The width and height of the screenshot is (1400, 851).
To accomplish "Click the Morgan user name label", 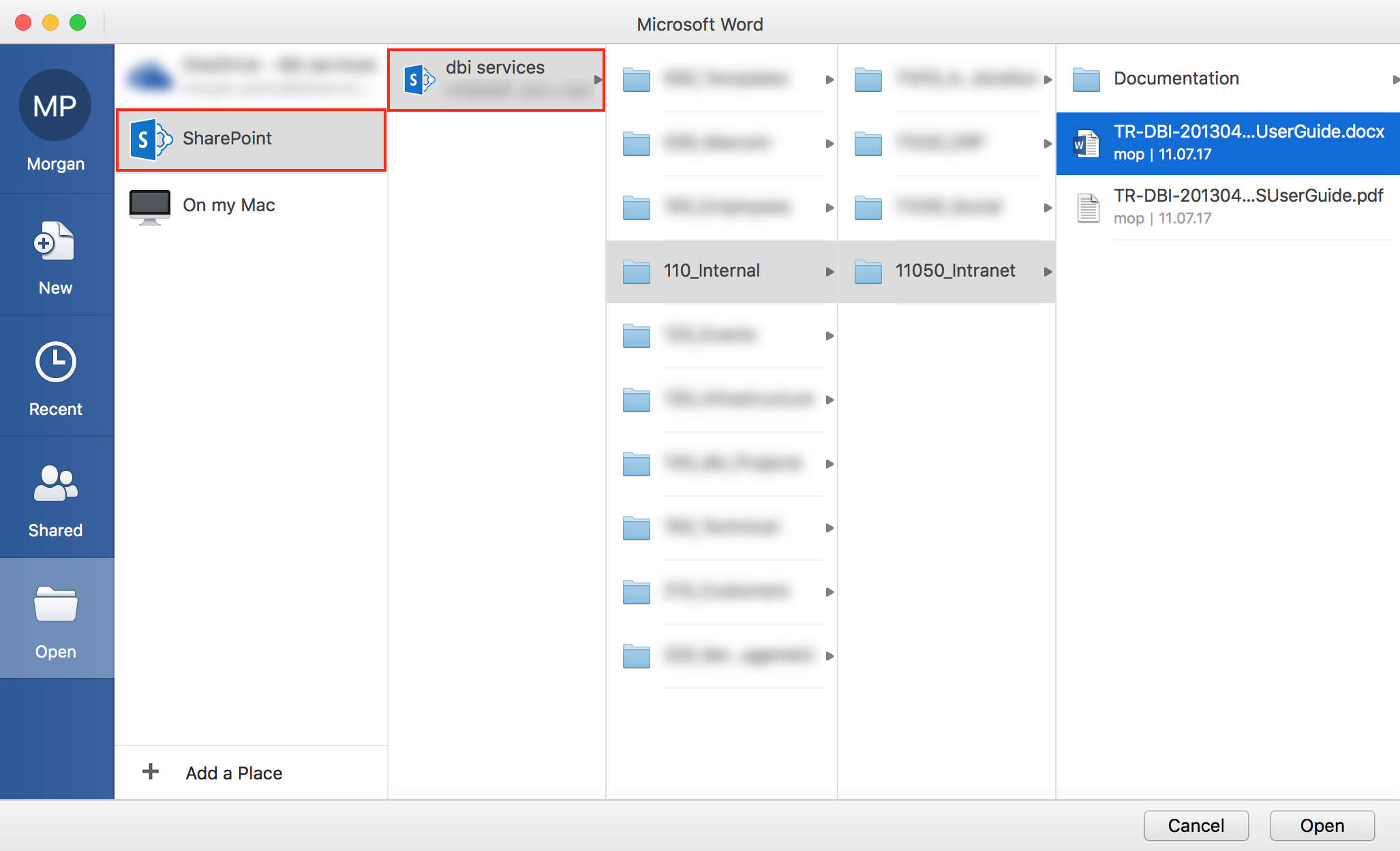I will pos(55,164).
